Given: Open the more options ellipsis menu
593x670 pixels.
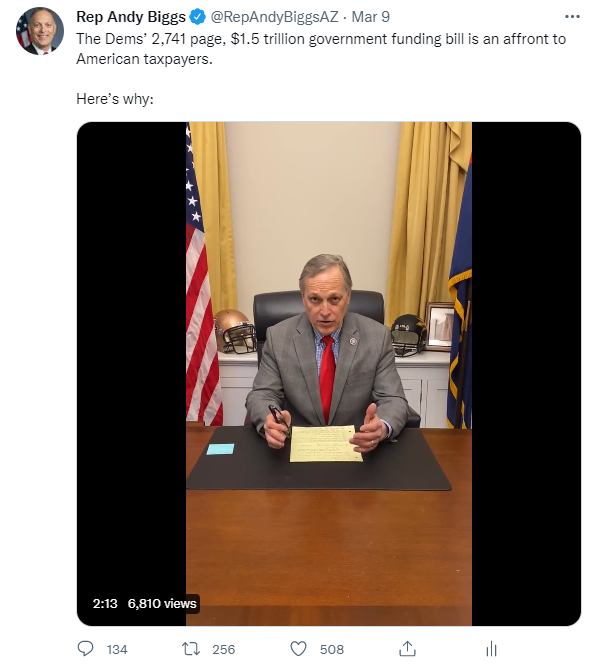Looking at the screenshot, I should coord(572,17).
